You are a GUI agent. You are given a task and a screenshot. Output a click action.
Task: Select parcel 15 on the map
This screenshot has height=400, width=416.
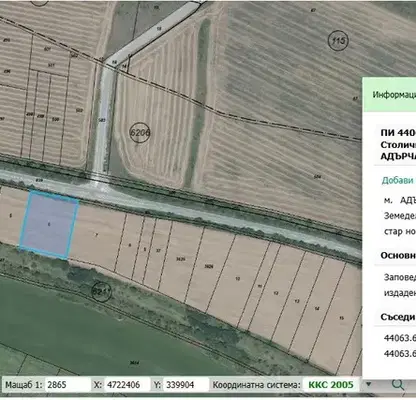tap(341, 318)
